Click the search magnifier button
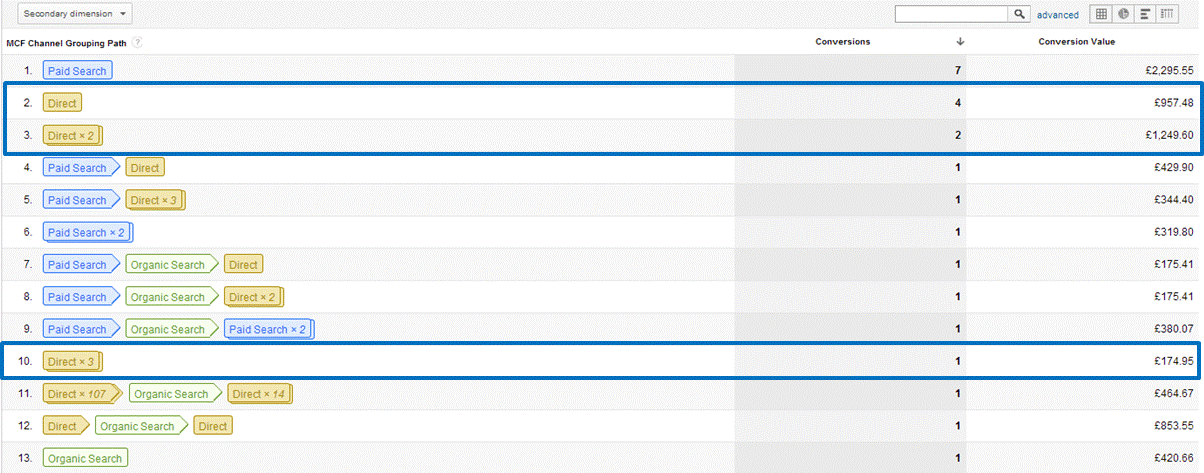The image size is (1204, 473). [1020, 14]
